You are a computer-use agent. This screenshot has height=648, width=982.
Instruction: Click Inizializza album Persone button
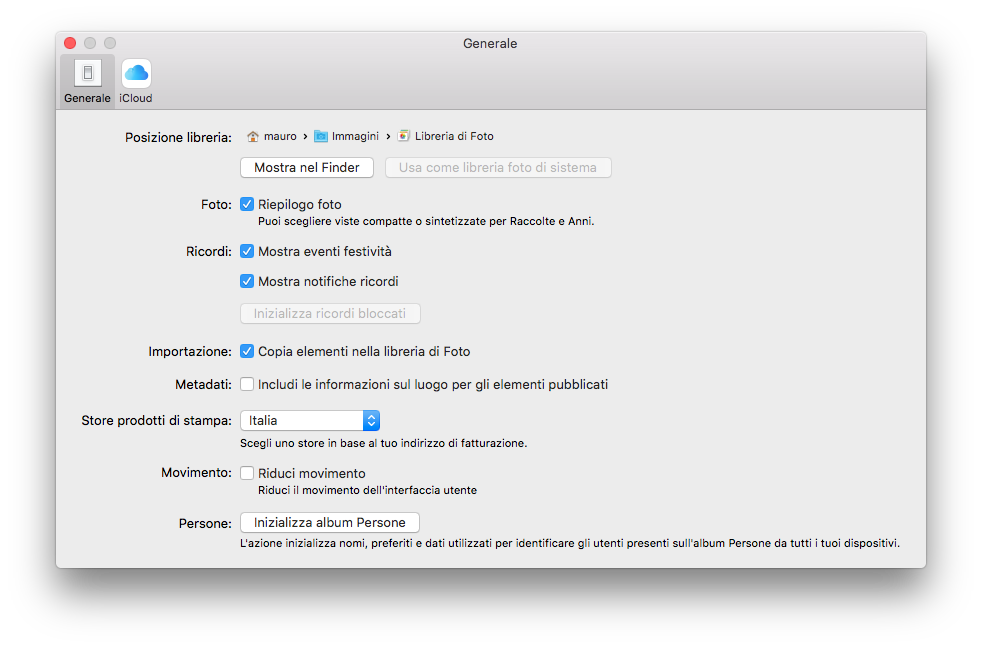click(x=330, y=523)
